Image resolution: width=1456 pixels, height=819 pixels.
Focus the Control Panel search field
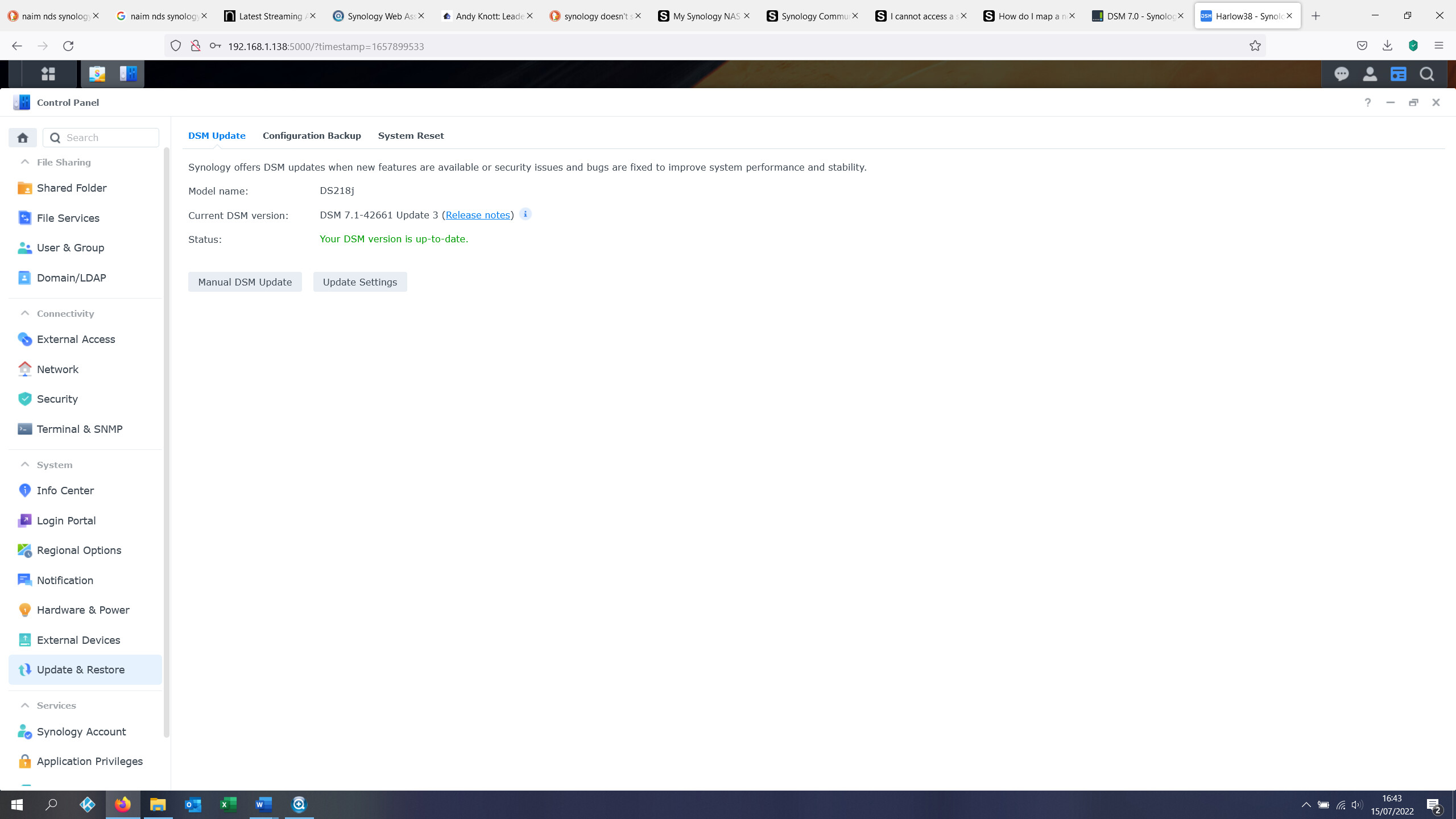click(101, 138)
